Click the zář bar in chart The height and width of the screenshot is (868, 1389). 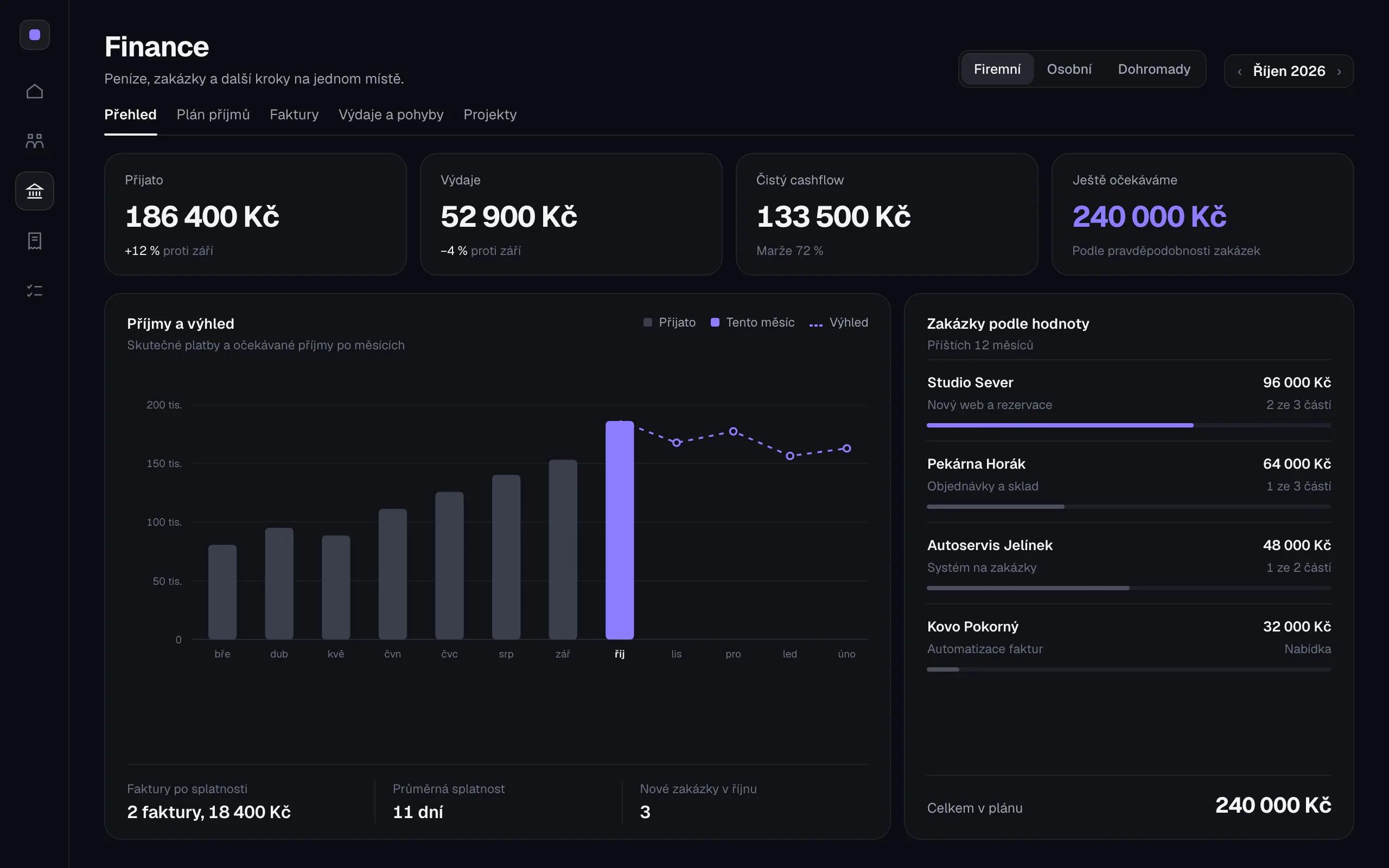coord(563,550)
